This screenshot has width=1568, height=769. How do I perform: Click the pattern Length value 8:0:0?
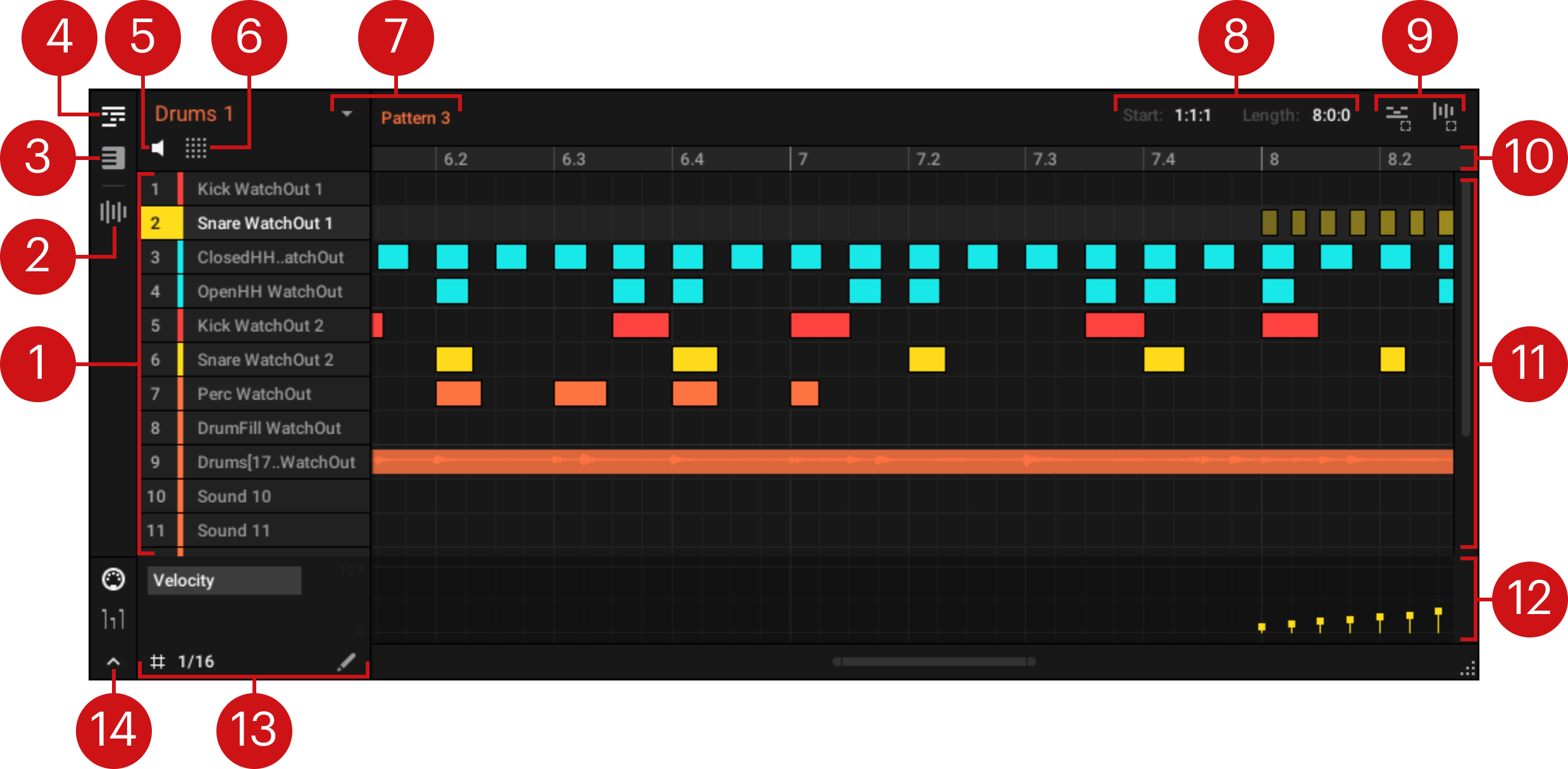[1331, 116]
